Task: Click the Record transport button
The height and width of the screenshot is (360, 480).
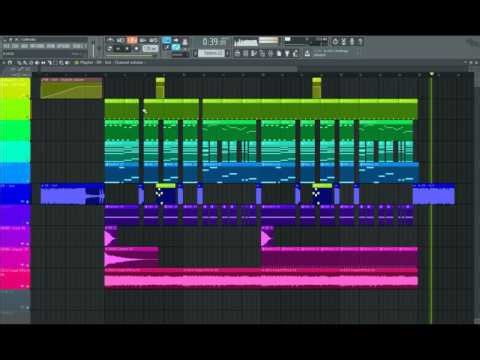Action: [x=136, y=49]
